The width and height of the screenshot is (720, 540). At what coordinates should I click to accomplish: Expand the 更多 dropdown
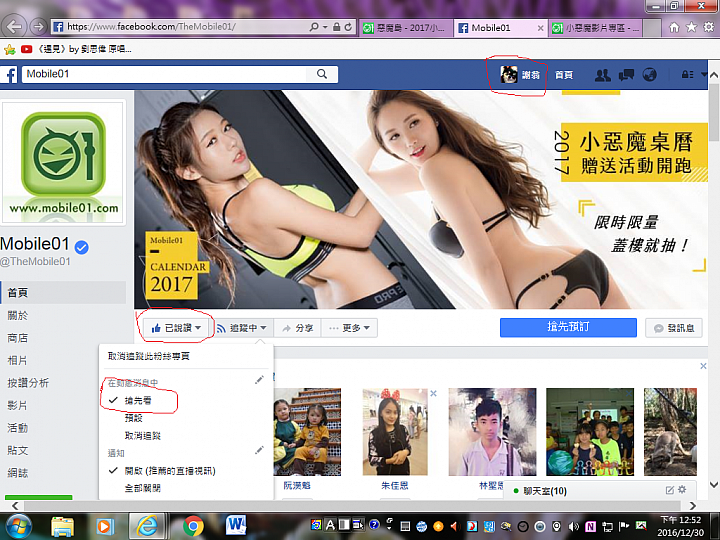click(349, 328)
